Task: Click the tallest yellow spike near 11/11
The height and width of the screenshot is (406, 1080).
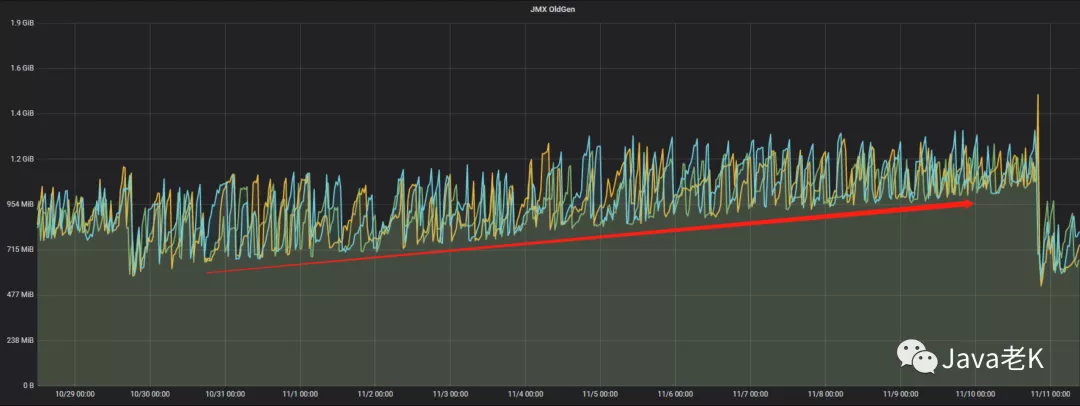Action: [x=1037, y=97]
